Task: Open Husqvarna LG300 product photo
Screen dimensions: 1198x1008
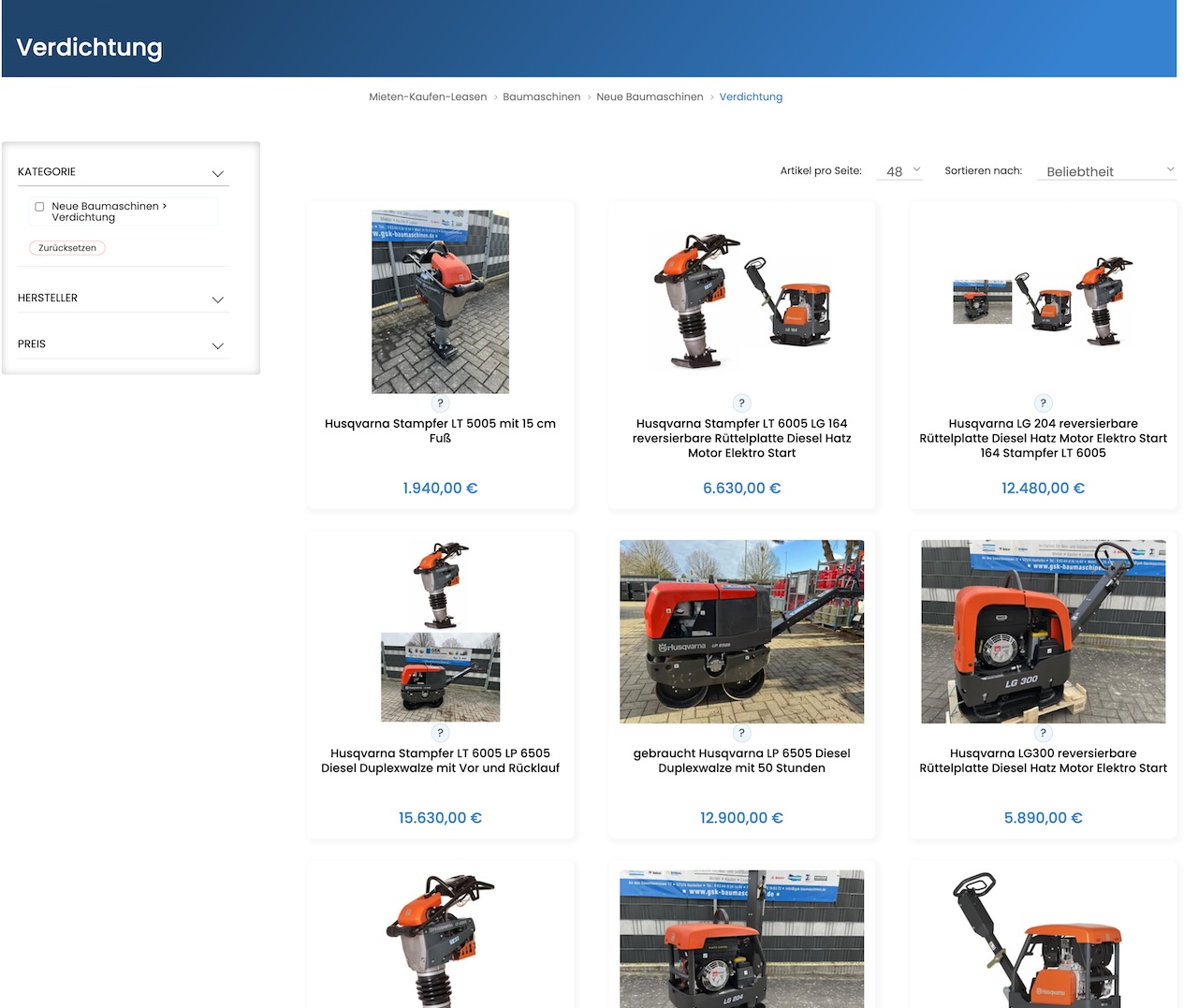Action: pyautogui.click(x=1043, y=631)
